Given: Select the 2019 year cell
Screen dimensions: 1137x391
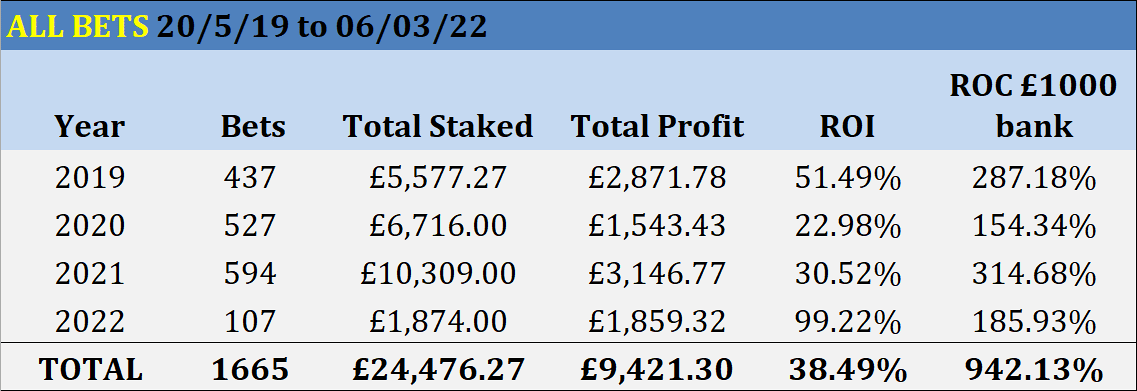Looking at the screenshot, I should (x=90, y=178).
